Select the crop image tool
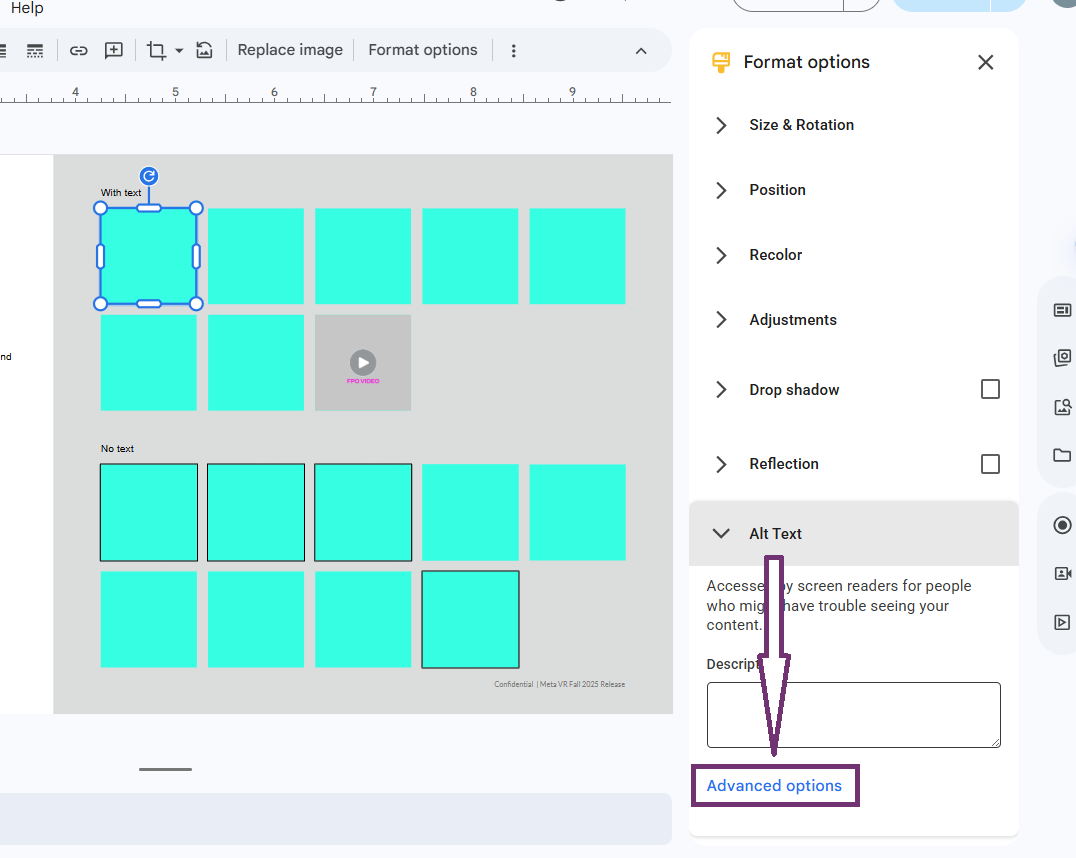This screenshot has width=1076, height=858. click(156, 50)
